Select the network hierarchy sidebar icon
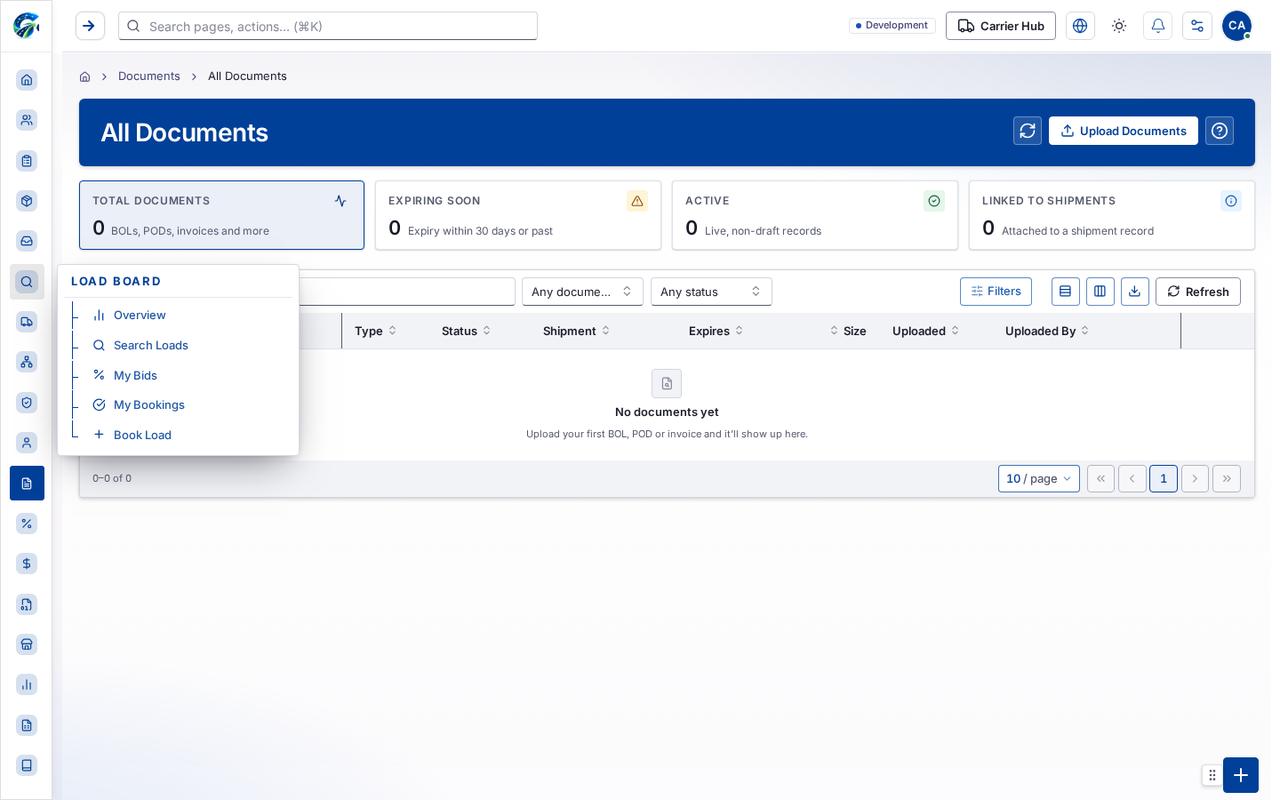The image size is (1280, 800). pyautogui.click(x=27, y=362)
